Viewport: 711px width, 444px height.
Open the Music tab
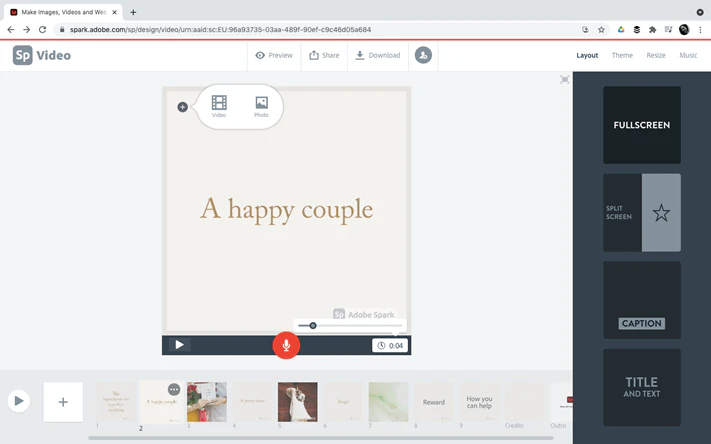coord(688,55)
